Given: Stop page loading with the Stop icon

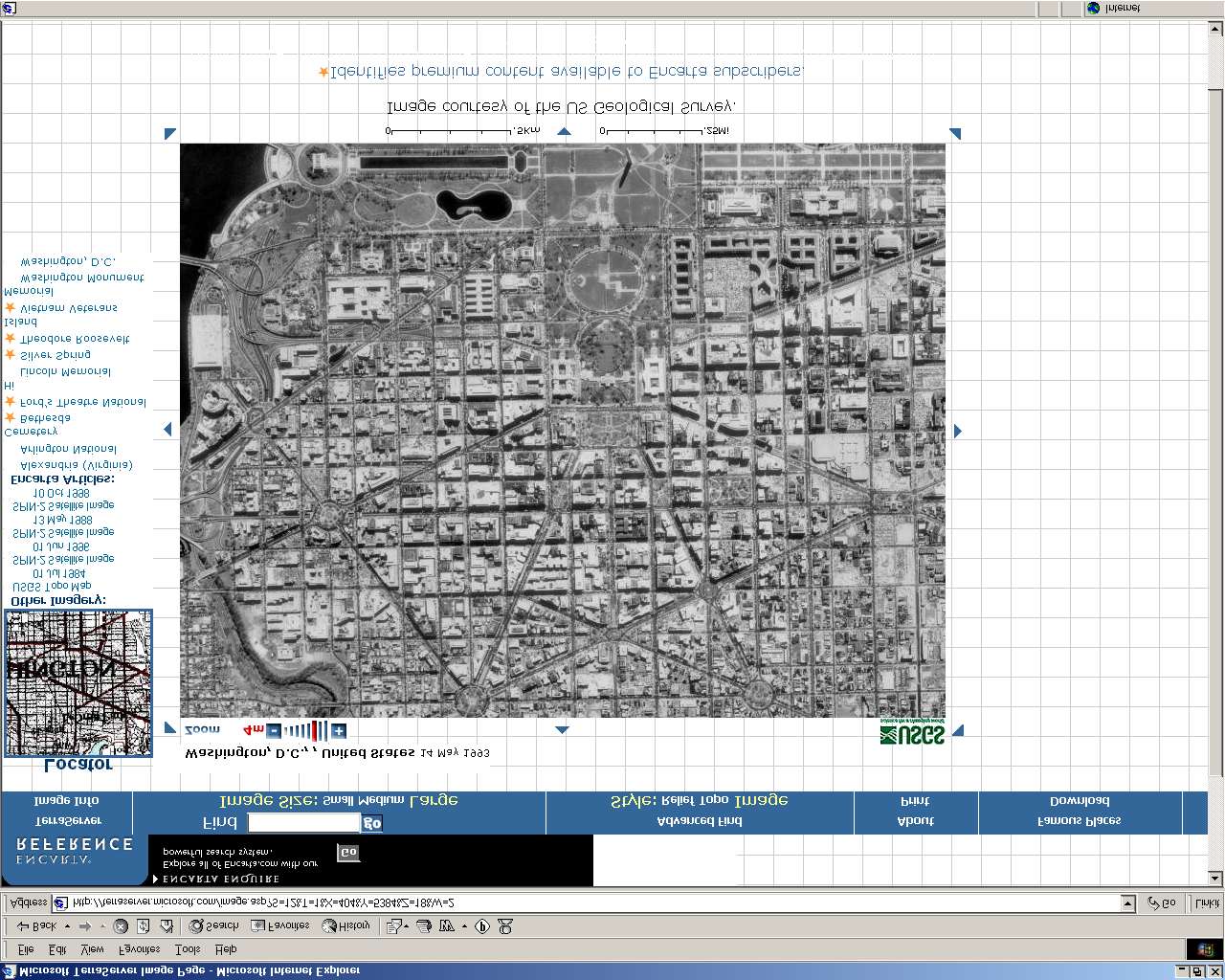Looking at the screenshot, I should tap(121, 926).
